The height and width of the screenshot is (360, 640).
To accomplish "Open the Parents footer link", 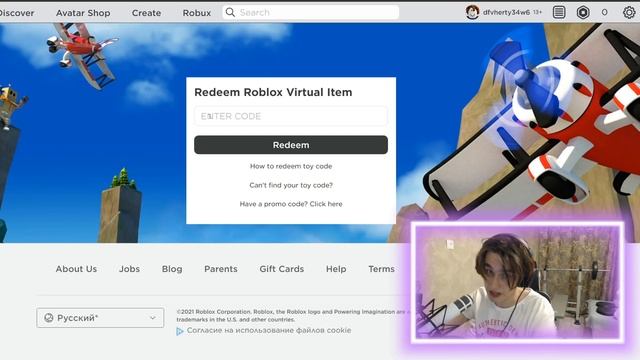I will click(221, 269).
